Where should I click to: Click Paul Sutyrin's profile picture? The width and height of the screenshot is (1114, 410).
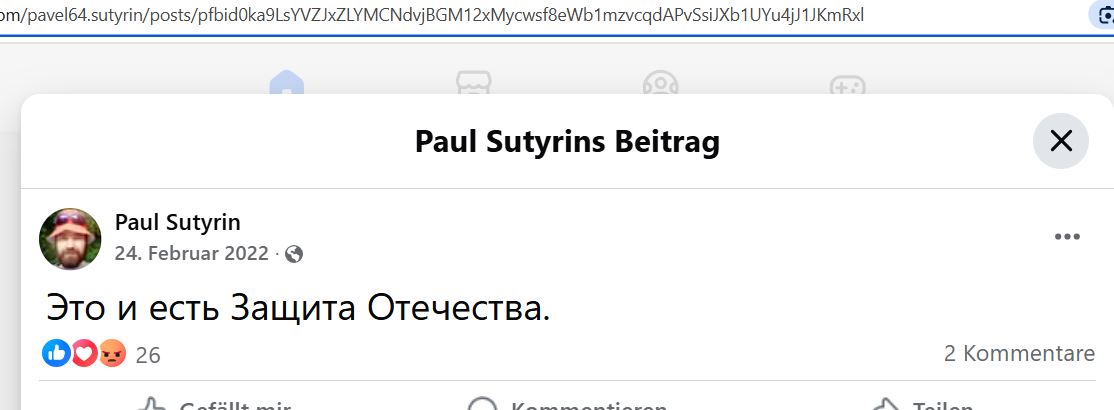pos(70,239)
